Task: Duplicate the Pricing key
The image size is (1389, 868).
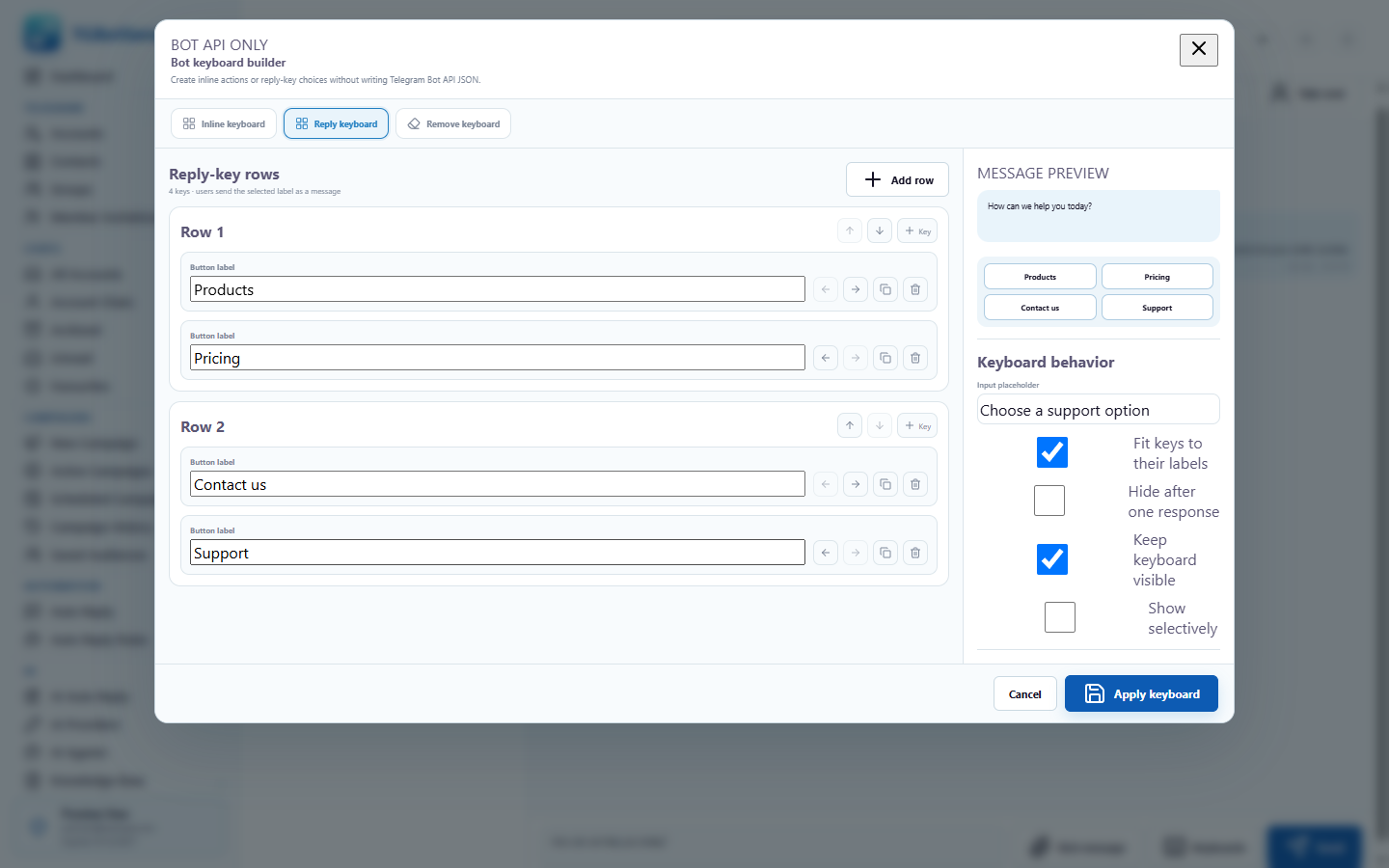Action: 885,358
